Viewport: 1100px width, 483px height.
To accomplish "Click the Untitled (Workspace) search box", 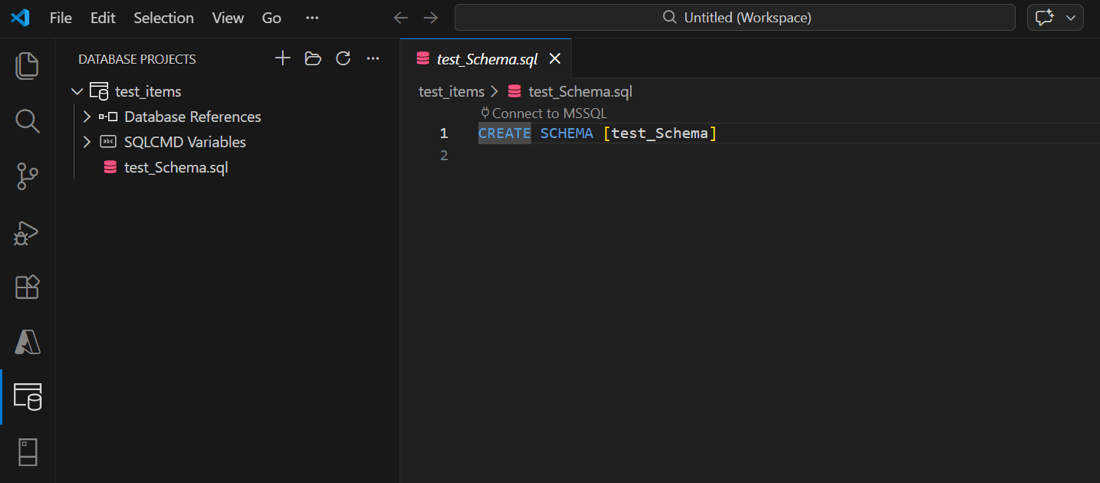I will (735, 18).
